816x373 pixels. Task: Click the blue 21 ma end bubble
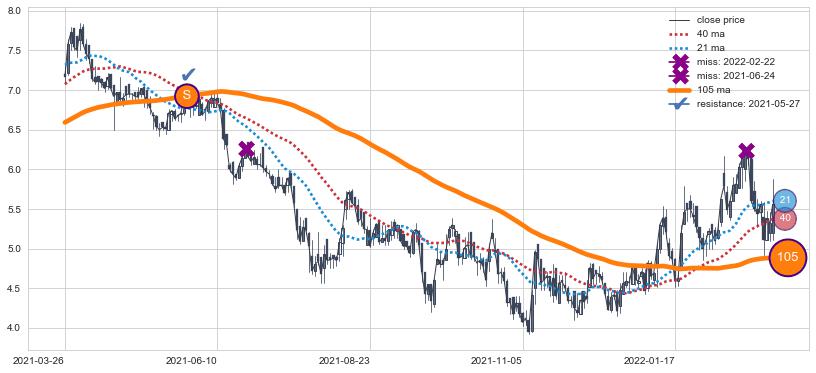[785, 200]
